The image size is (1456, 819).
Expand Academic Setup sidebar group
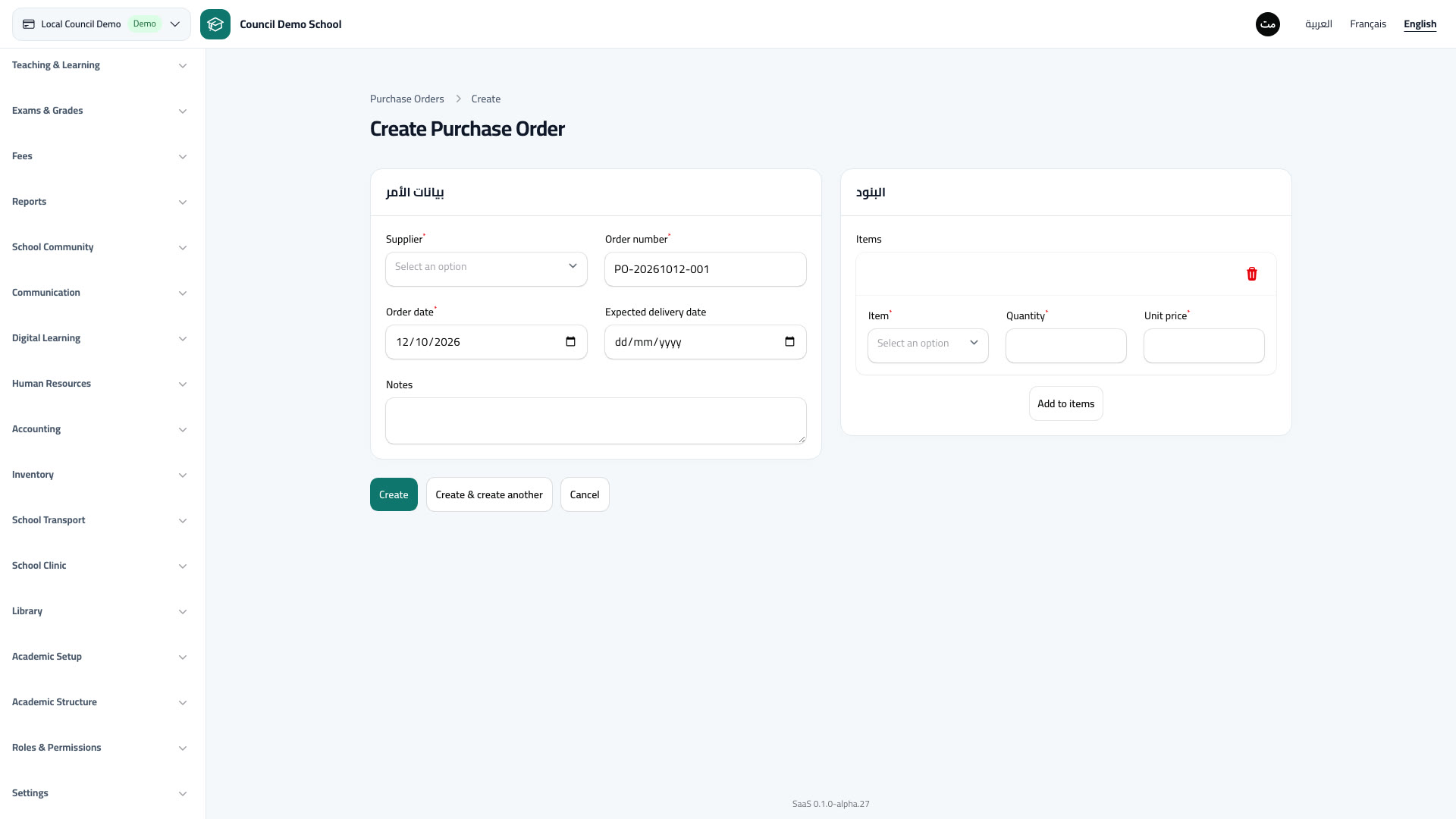pos(99,657)
